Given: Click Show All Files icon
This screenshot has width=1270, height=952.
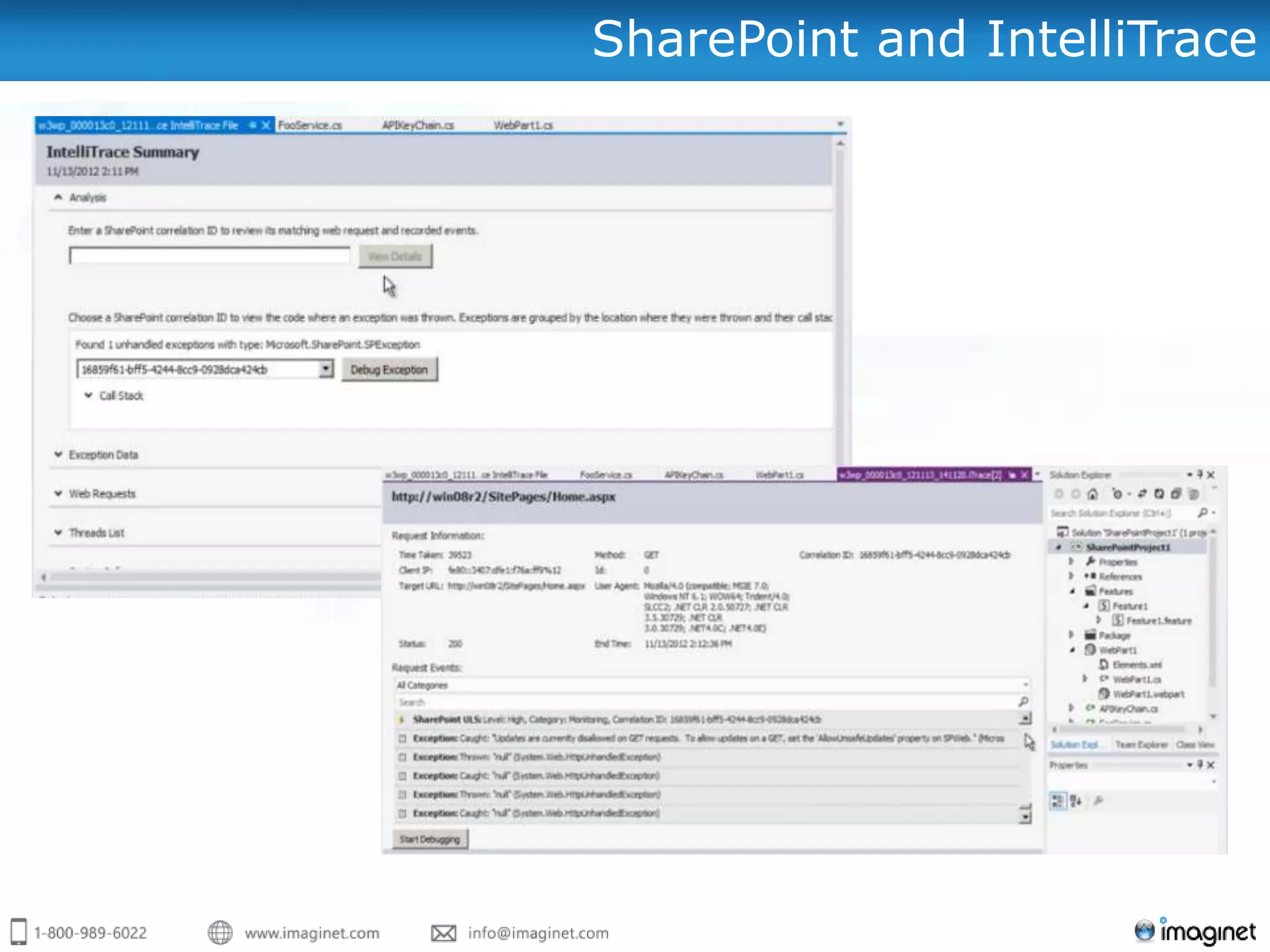Looking at the screenshot, I should tap(1193, 494).
